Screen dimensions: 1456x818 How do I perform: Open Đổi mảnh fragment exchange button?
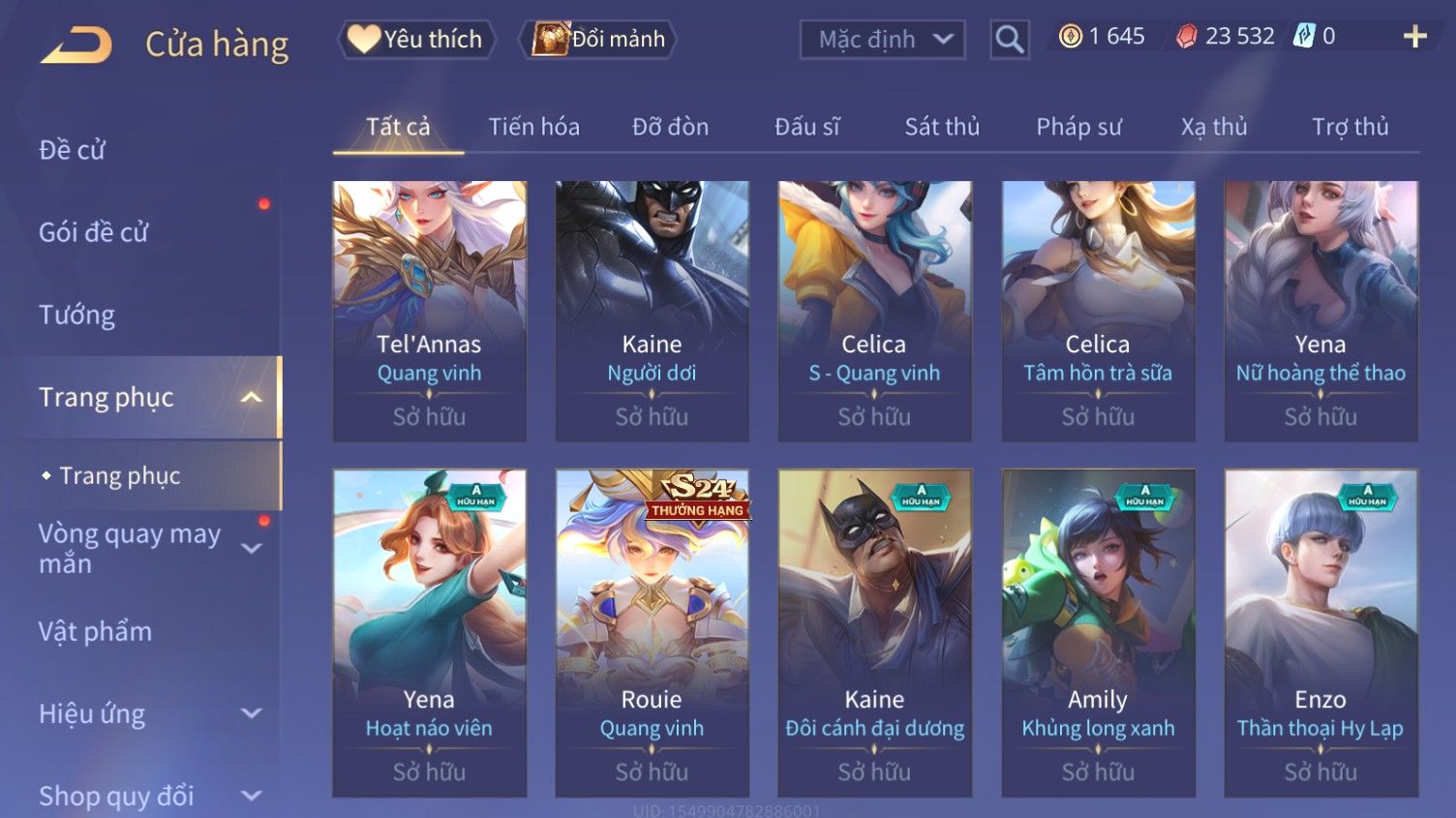tap(597, 39)
